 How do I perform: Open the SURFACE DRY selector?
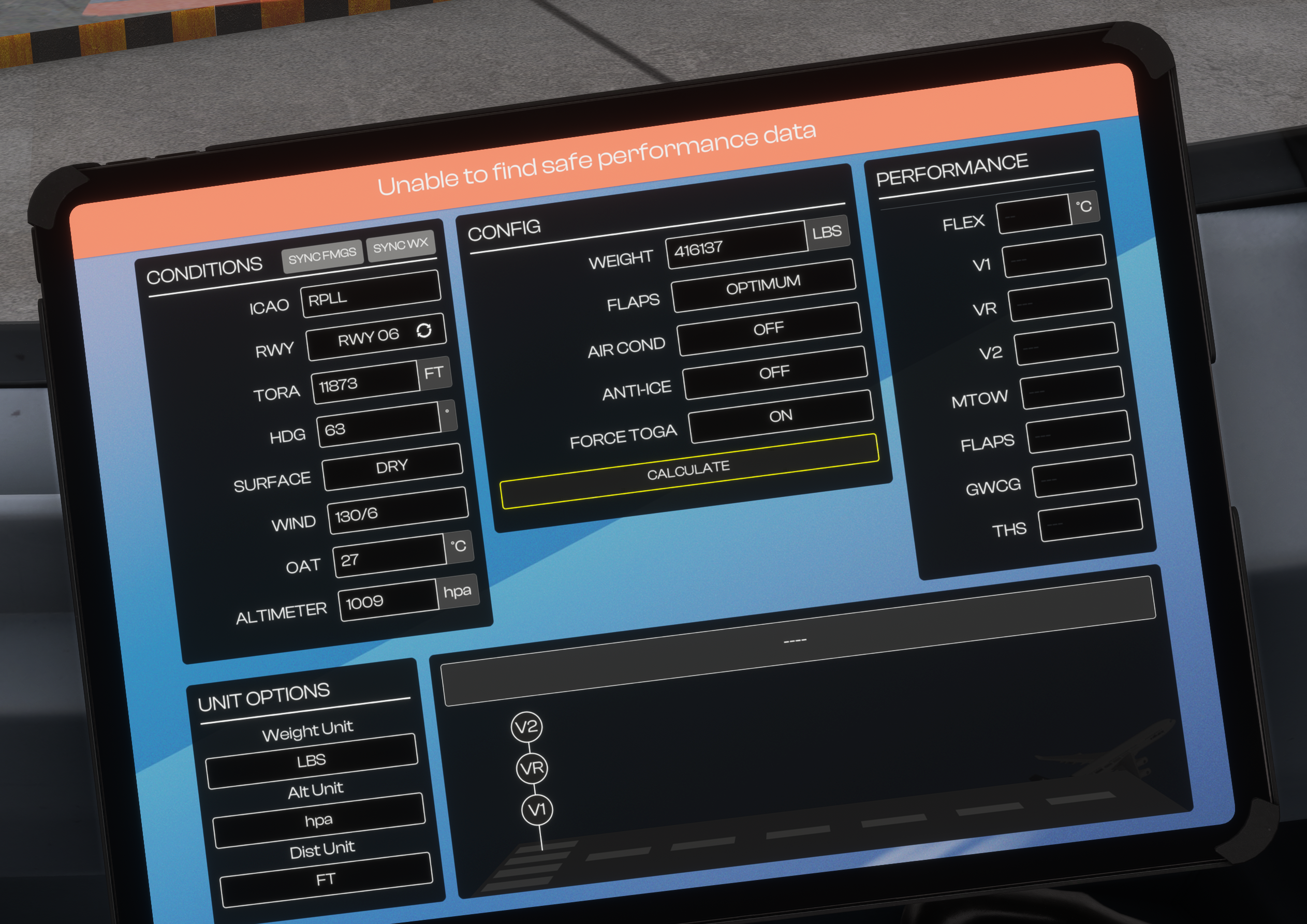(392, 467)
